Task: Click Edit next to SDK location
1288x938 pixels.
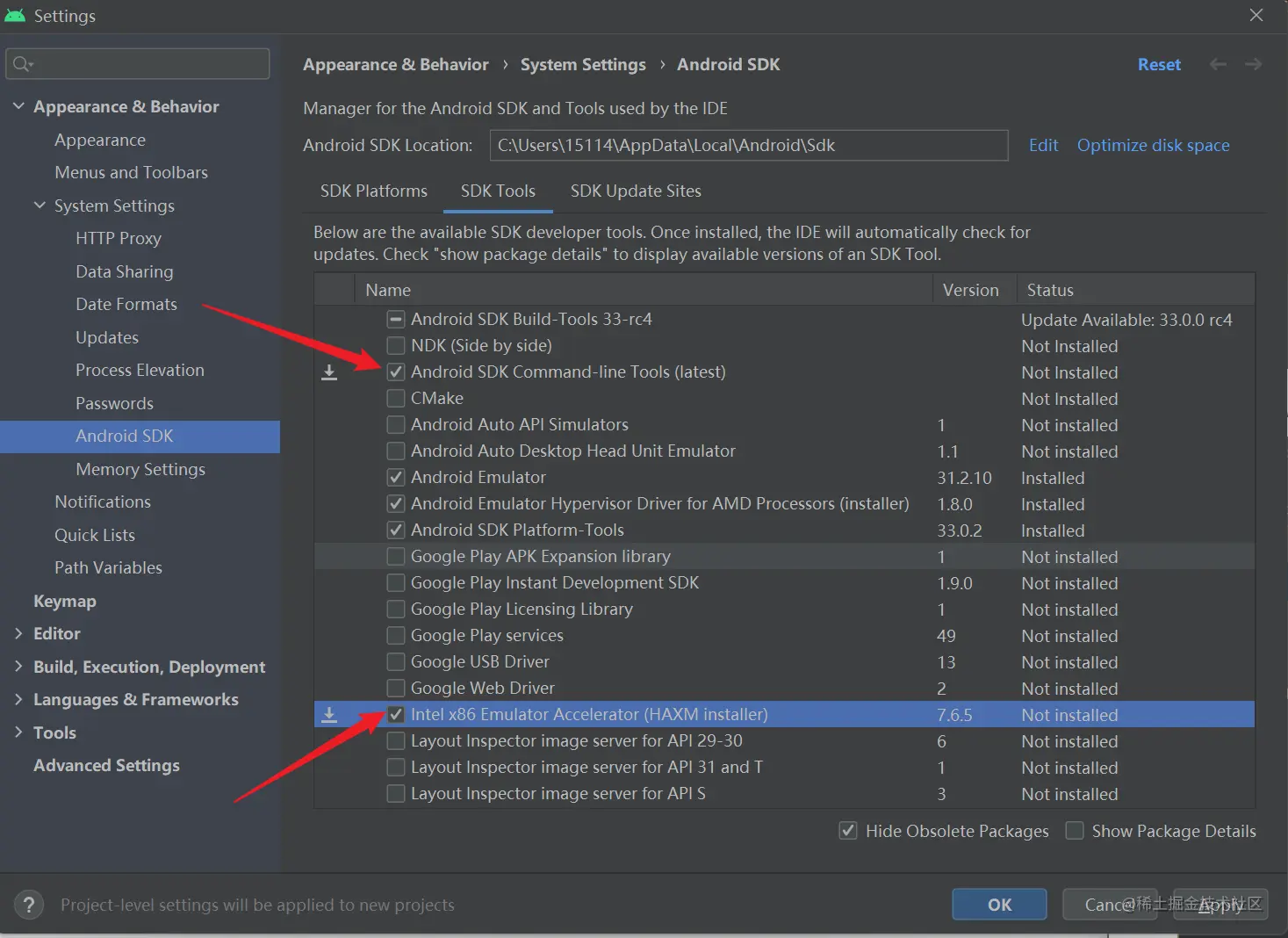Action: [x=1043, y=145]
